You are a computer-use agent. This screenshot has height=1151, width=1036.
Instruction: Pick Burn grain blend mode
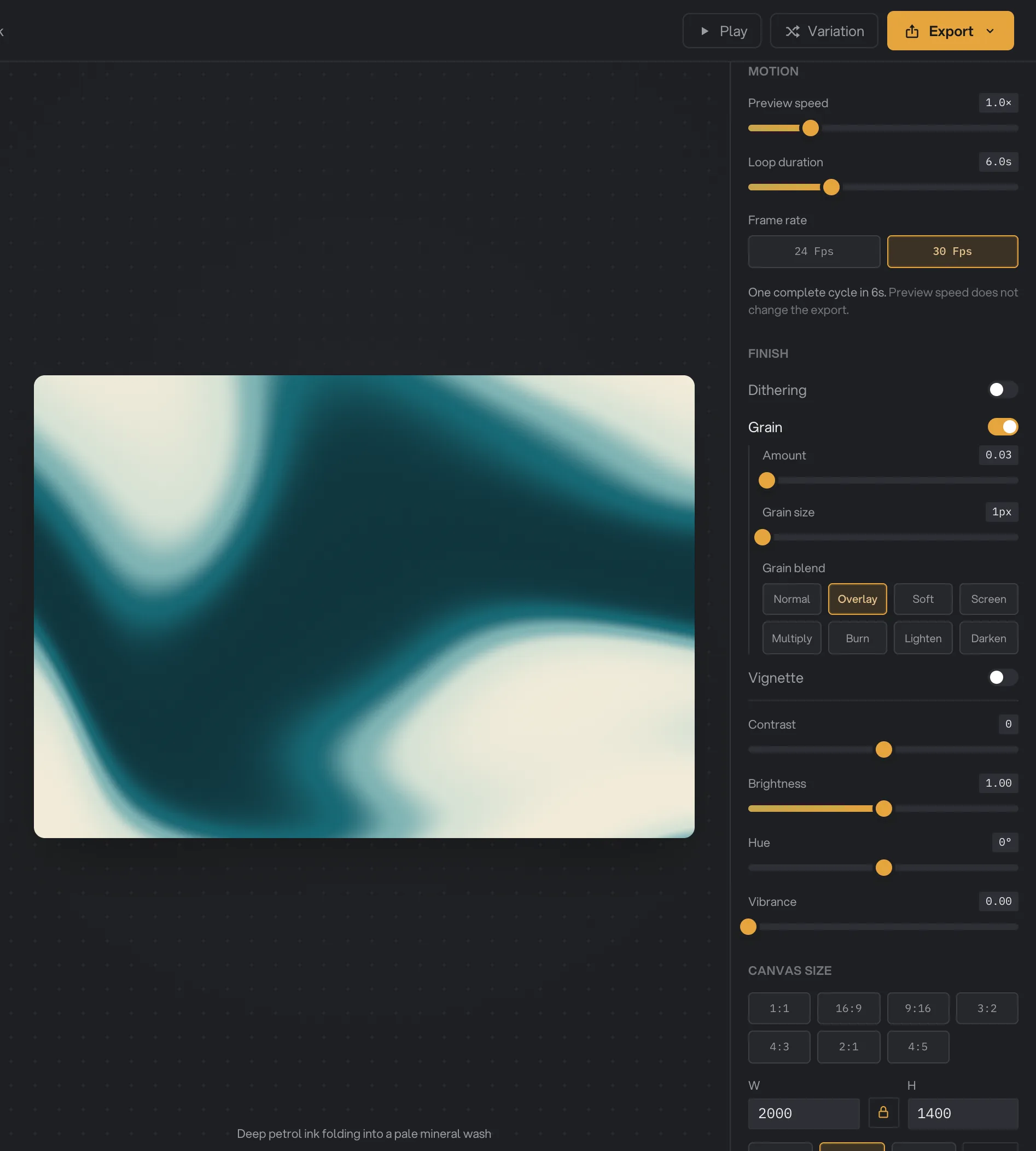click(857, 638)
